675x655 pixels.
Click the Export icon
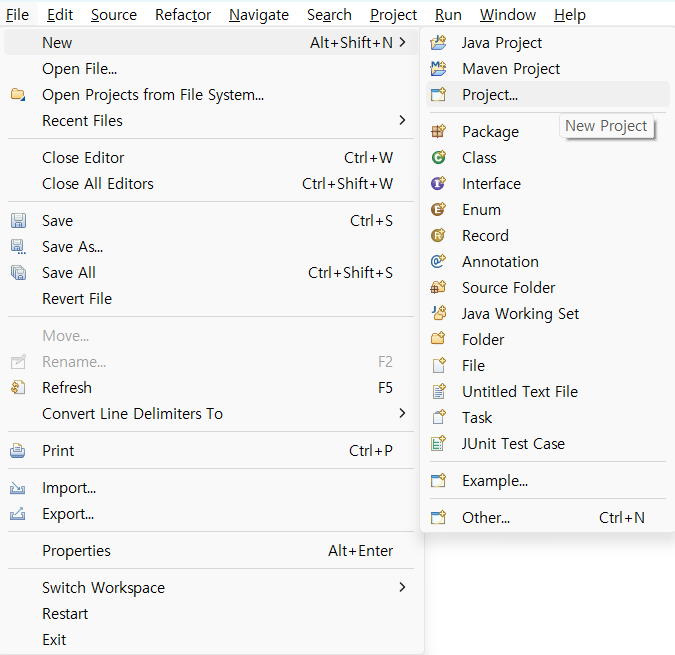tap(18, 513)
